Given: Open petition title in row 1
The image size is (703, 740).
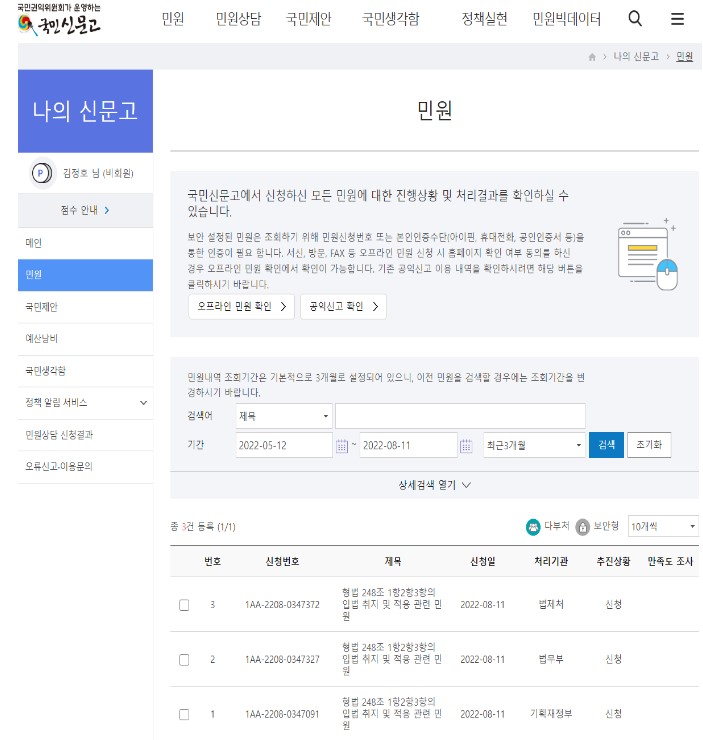Looking at the screenshot, I should point(392,714).
